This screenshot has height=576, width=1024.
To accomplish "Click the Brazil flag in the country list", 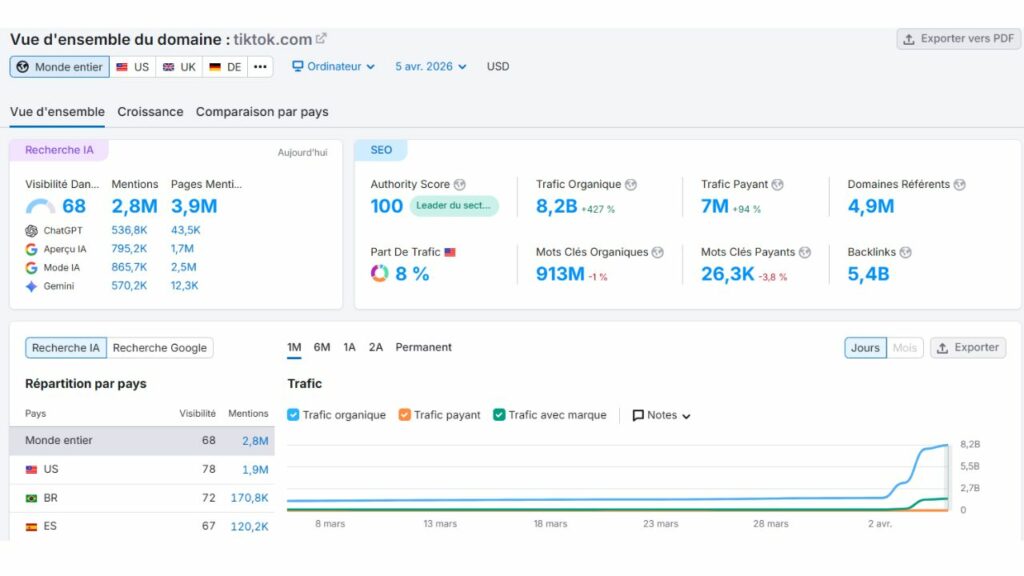I will 33,496.
